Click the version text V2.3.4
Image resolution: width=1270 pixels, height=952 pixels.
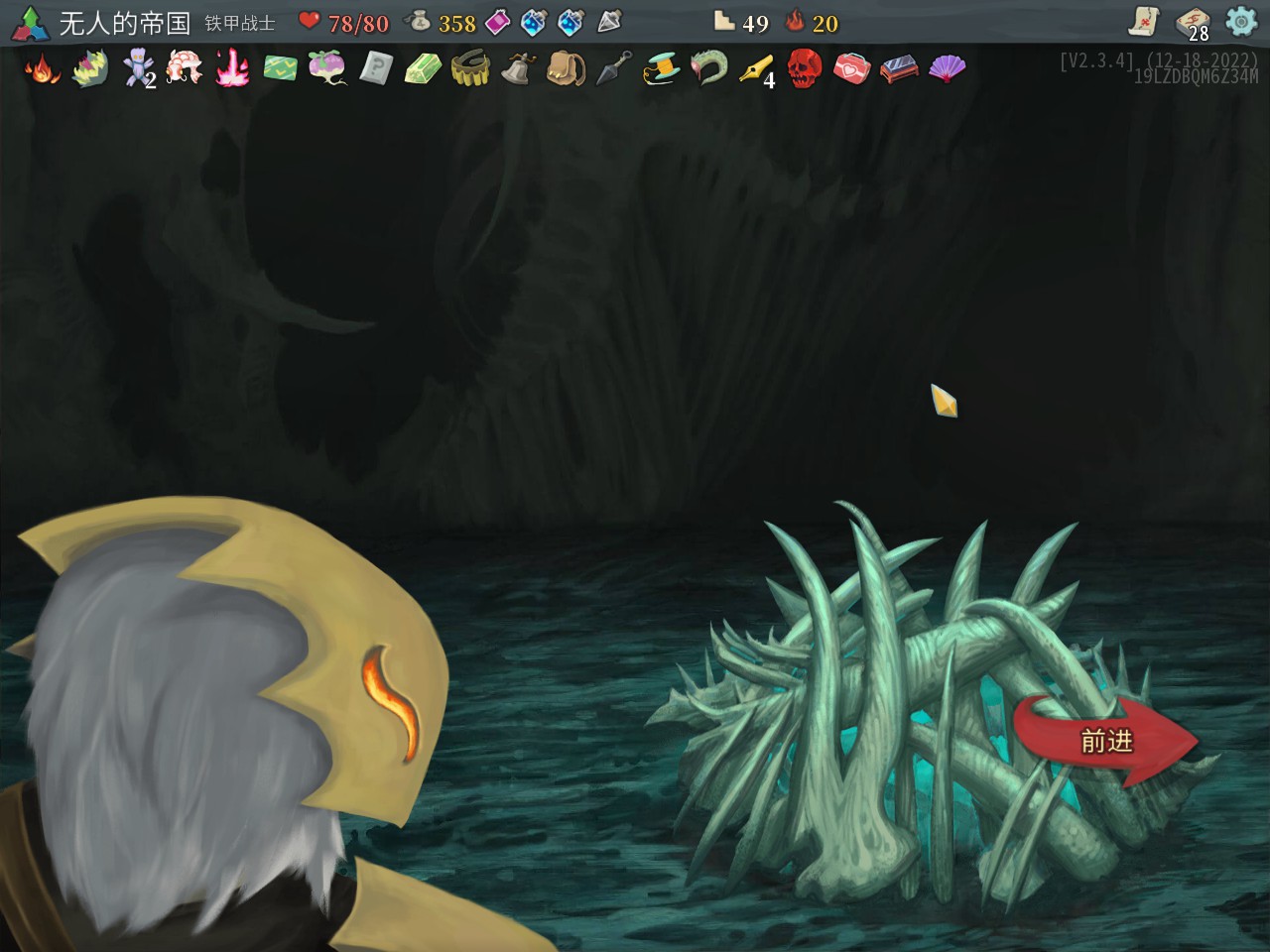click(x=1096, y=60)
